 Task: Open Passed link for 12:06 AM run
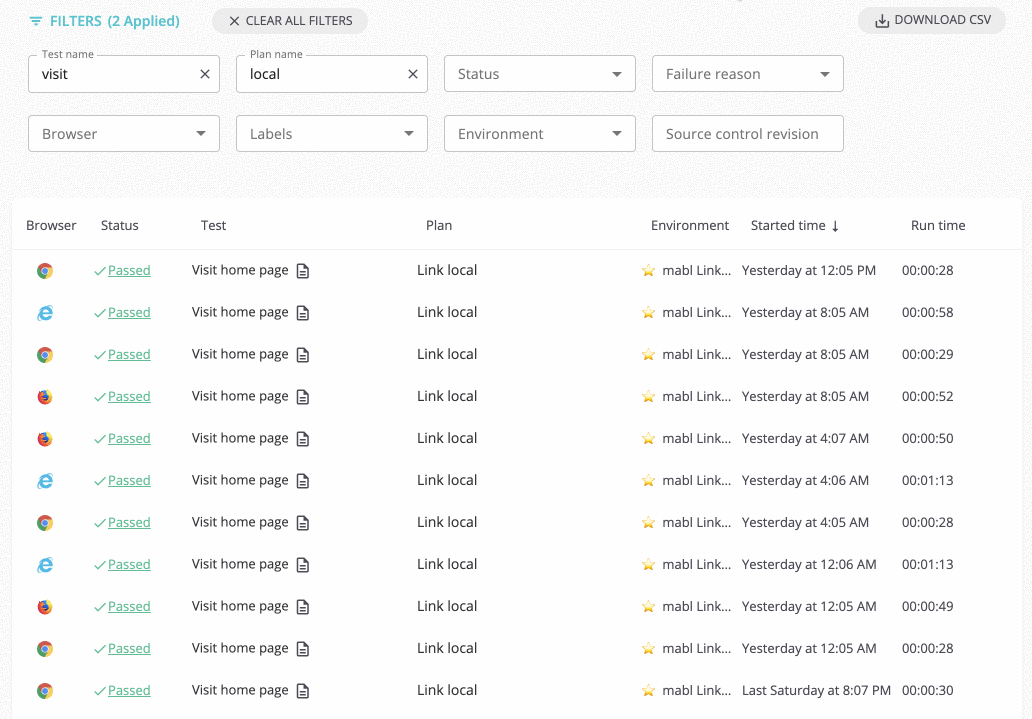click(129, 565)
